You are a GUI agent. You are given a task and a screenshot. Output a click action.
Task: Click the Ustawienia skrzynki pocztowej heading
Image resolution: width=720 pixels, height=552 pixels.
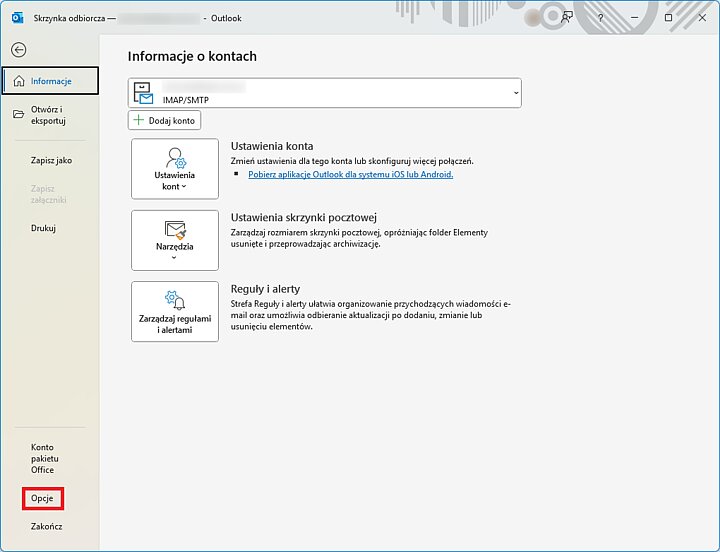pos(304,217)
